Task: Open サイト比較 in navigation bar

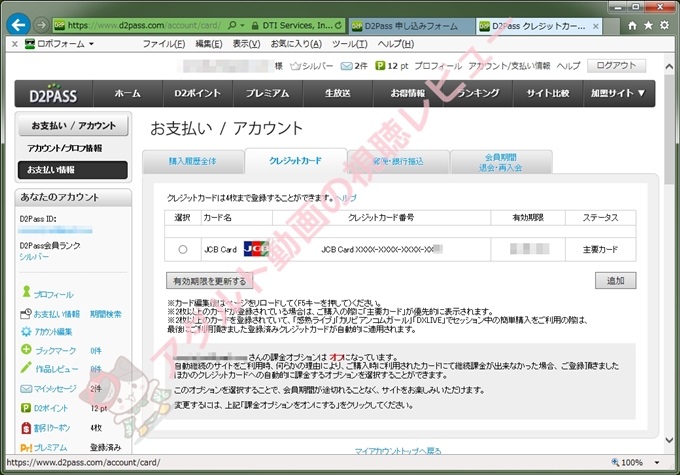Action: click(548, 93)
